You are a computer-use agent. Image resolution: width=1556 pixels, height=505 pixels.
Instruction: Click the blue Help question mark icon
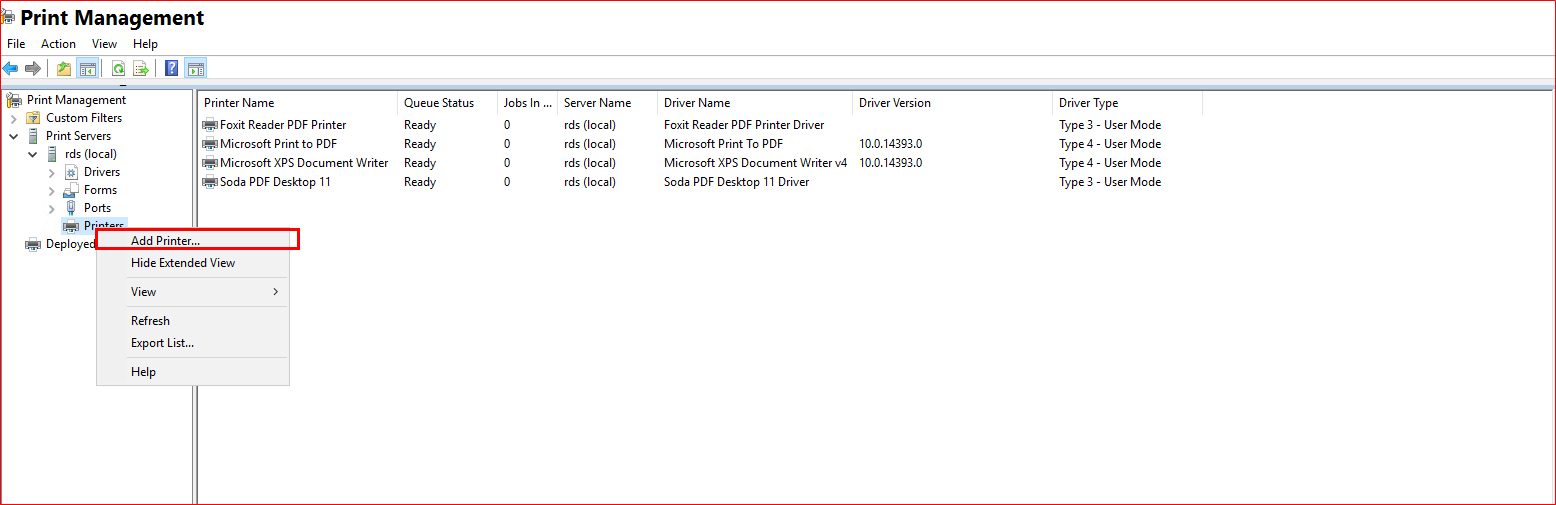[172, 68]
